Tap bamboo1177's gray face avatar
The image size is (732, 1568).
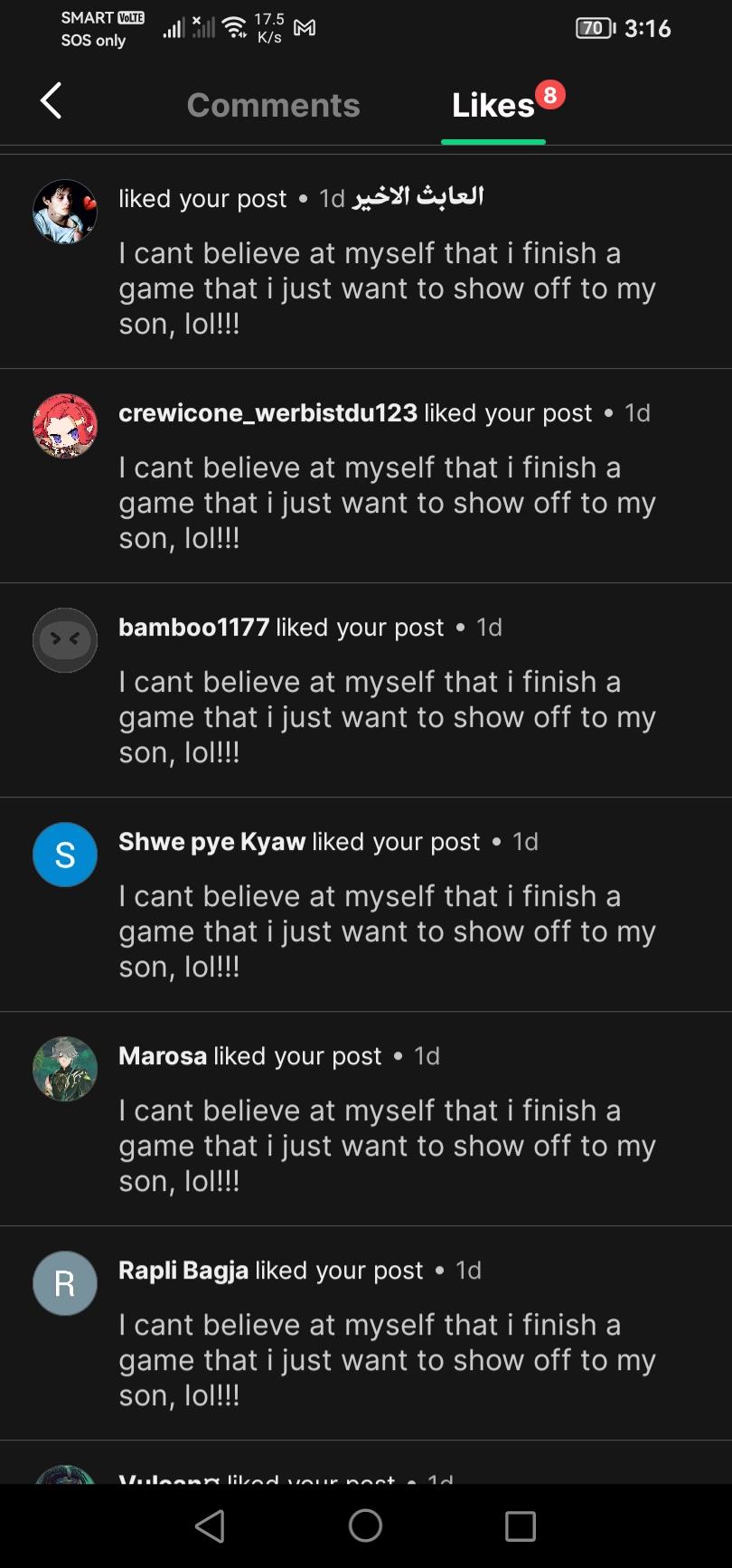[65, 640]
